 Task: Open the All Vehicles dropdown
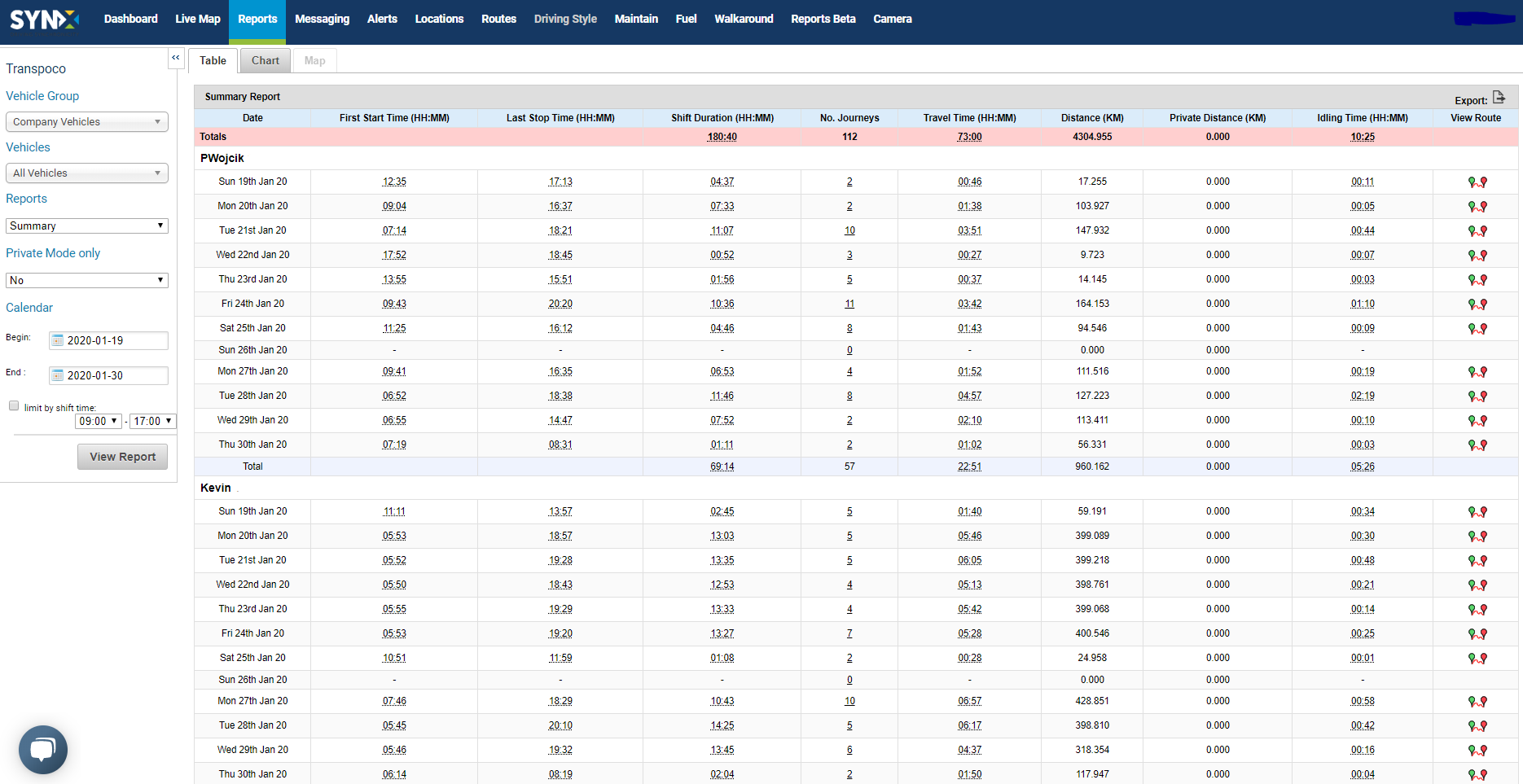click(x=87, y=173)
